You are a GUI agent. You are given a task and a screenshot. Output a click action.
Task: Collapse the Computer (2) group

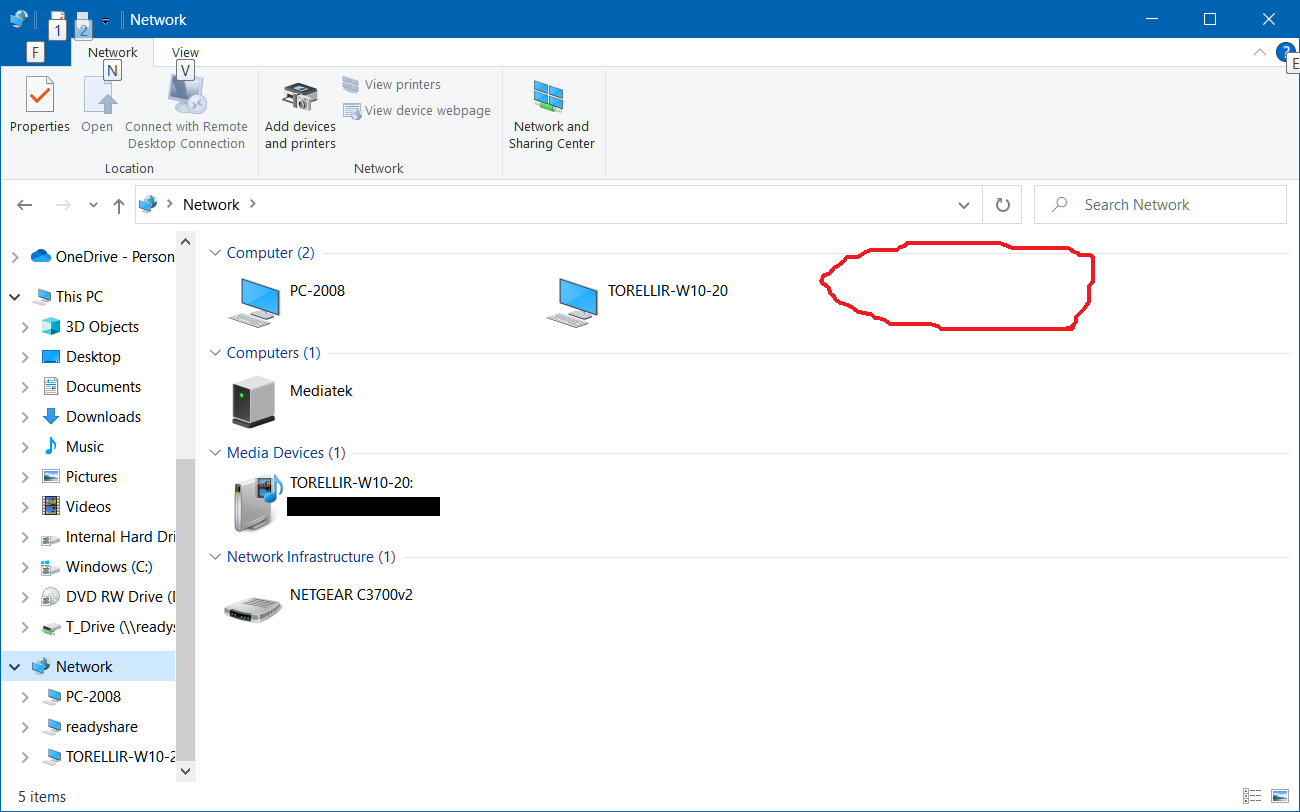click(x=215, y=252)
